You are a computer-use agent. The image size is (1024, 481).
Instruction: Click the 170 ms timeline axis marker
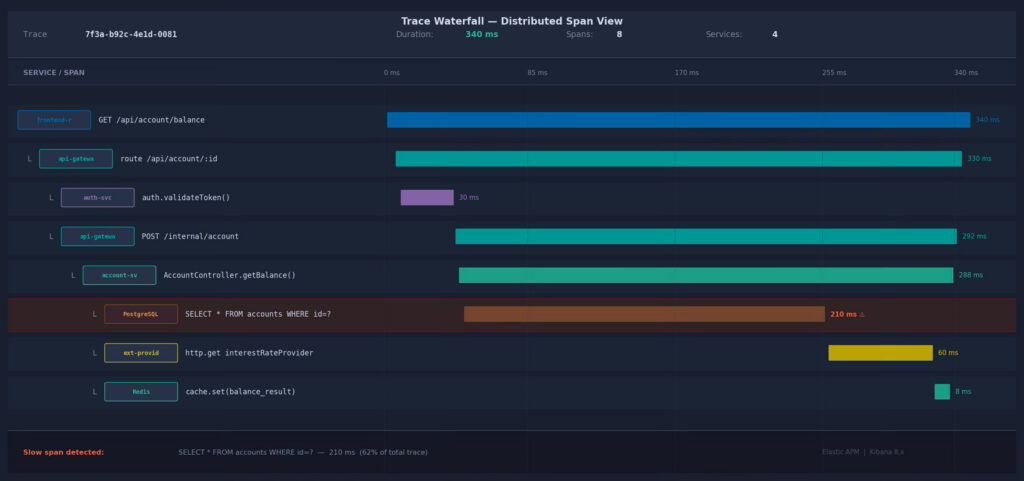click(x=686, y=73)
